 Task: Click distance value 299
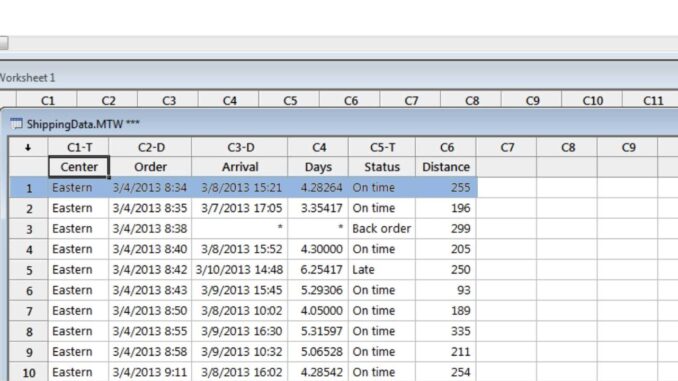[x=446, y=229]
